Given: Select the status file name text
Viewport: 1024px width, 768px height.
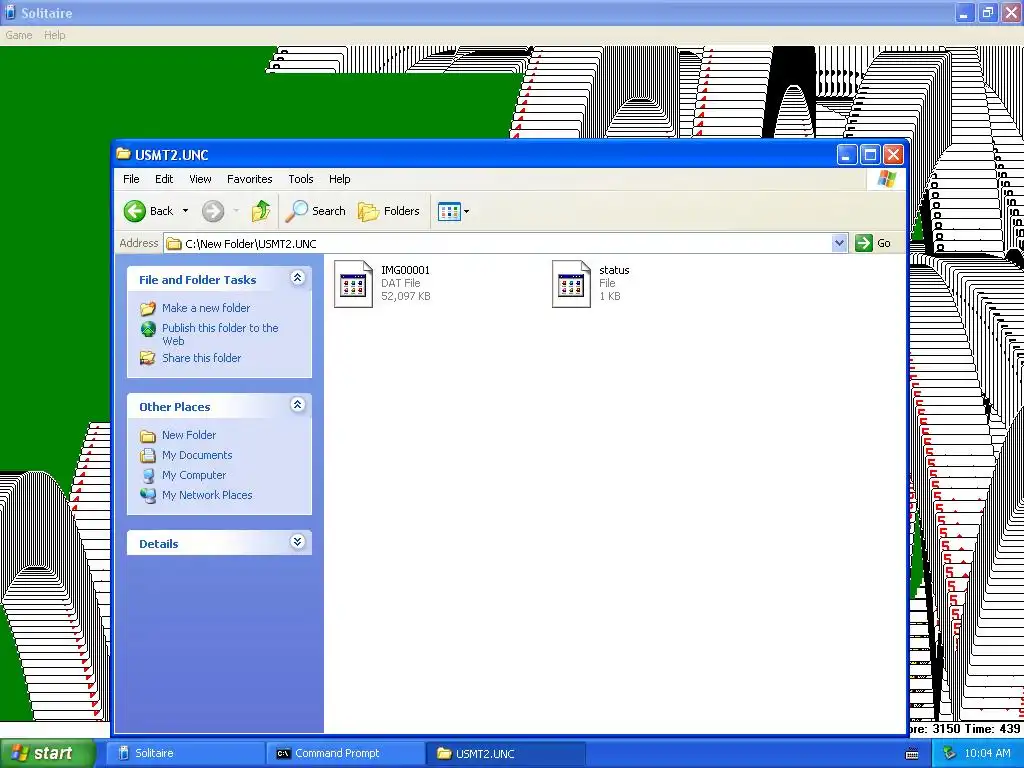Looking at the screenshot, I should coord(615,270).
